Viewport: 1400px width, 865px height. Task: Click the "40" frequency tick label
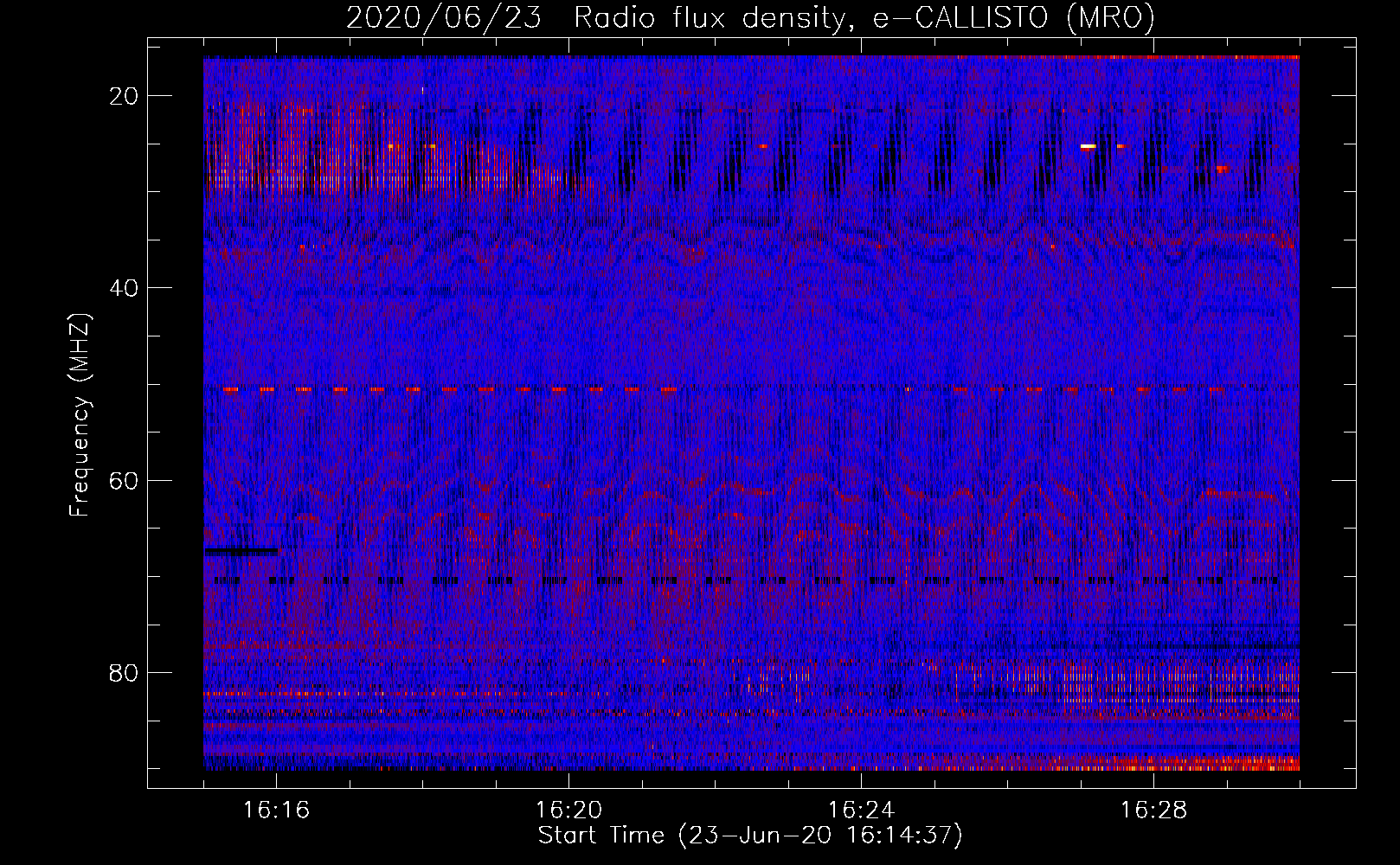pyautogui.click(x=125, y=288)
